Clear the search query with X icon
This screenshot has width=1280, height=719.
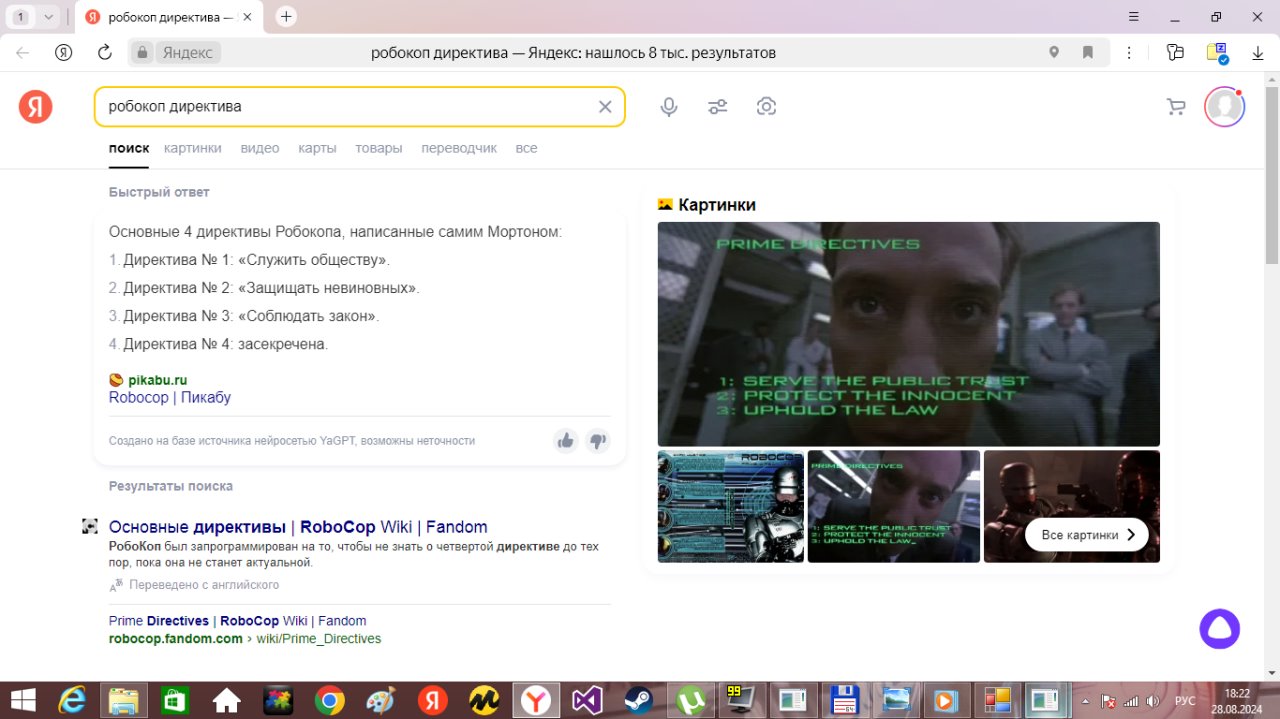(x=605, y=107)
